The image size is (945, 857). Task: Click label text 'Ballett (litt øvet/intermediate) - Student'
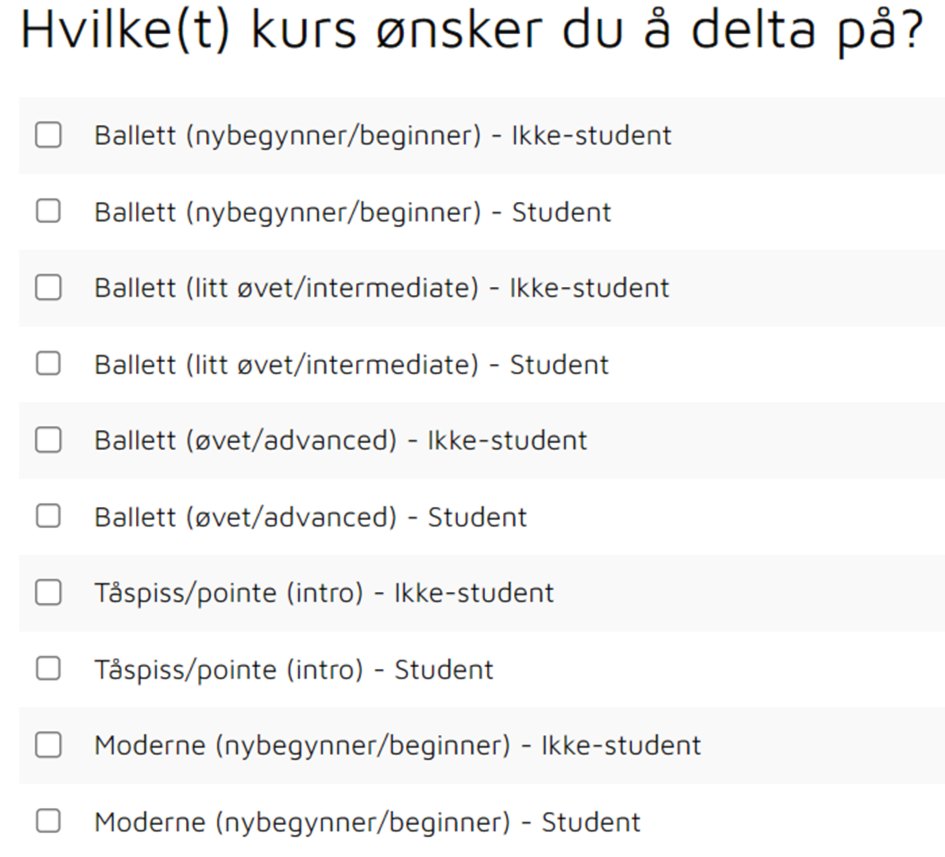(351, 365)
